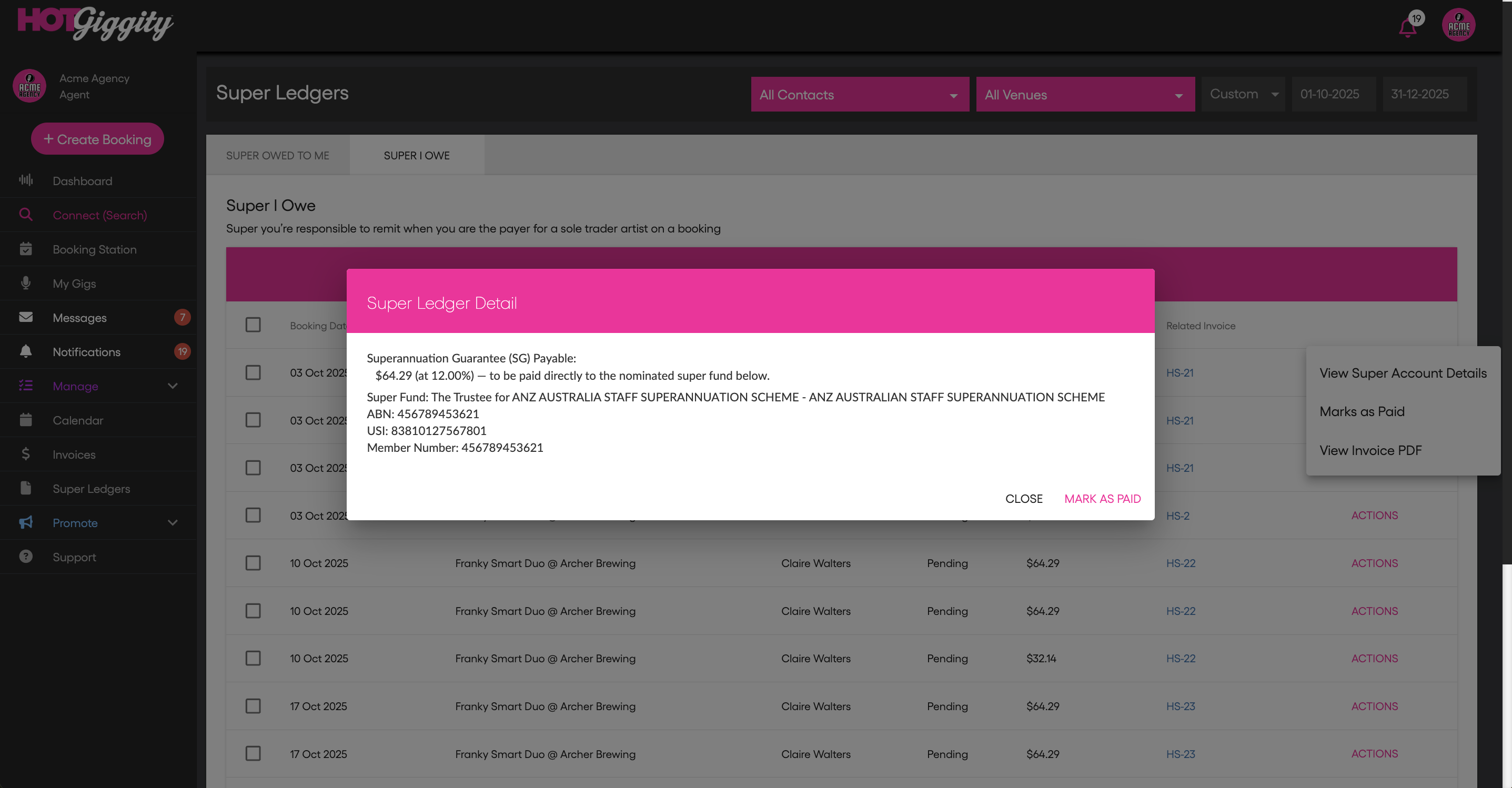Toggle the select-all checkbox in table header
1512x788 pixels.
[253, 325]
